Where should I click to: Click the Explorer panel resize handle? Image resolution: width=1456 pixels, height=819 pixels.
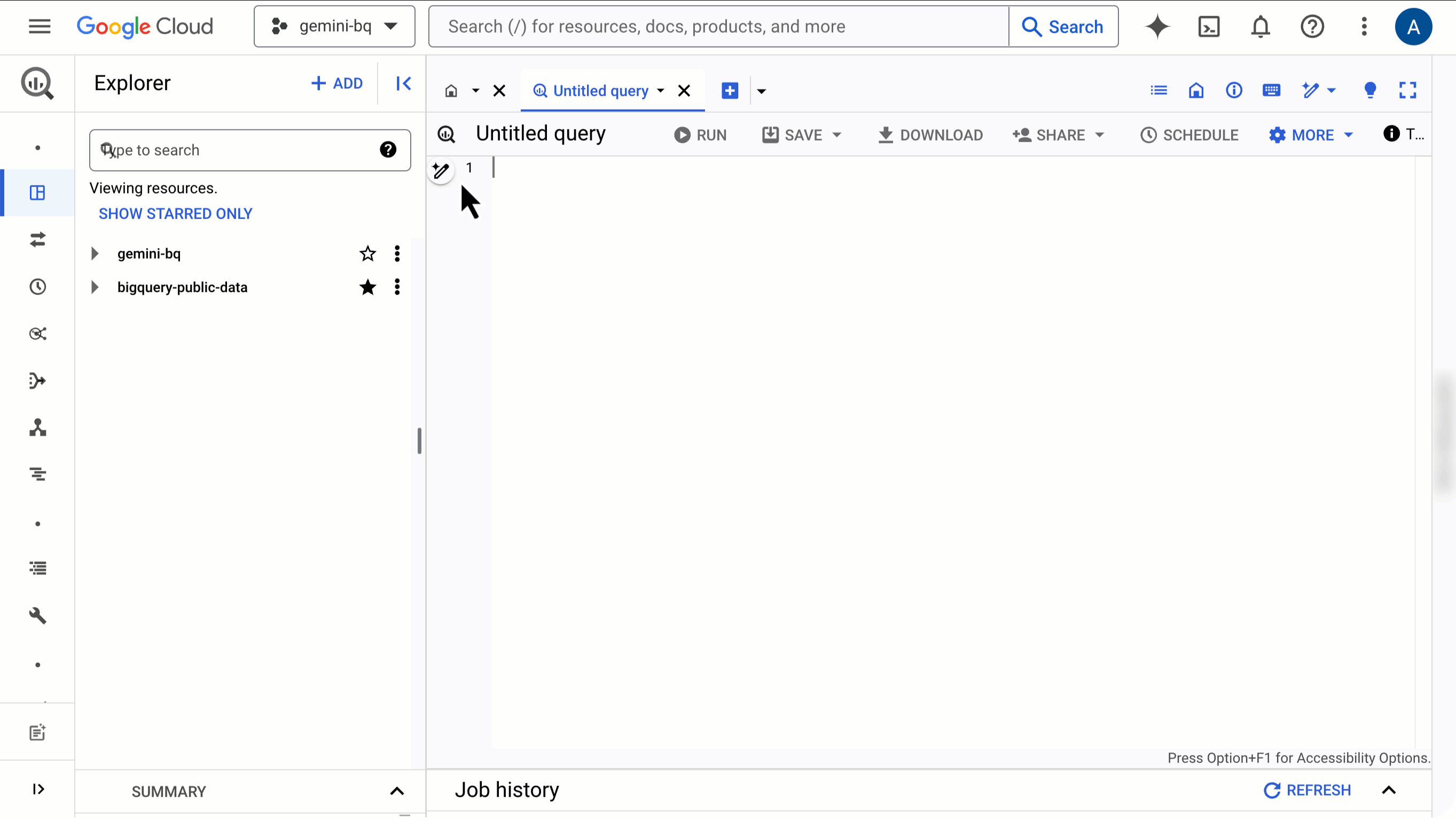click(x=419, y=441)
